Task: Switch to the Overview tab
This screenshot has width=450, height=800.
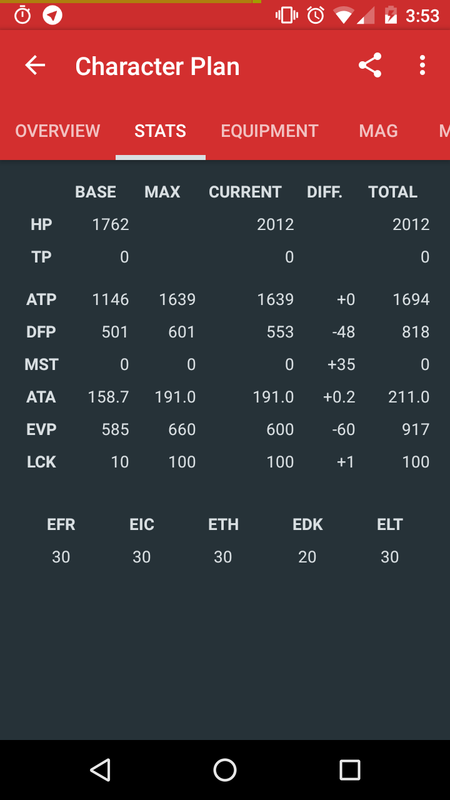Action: click(58, 131)
